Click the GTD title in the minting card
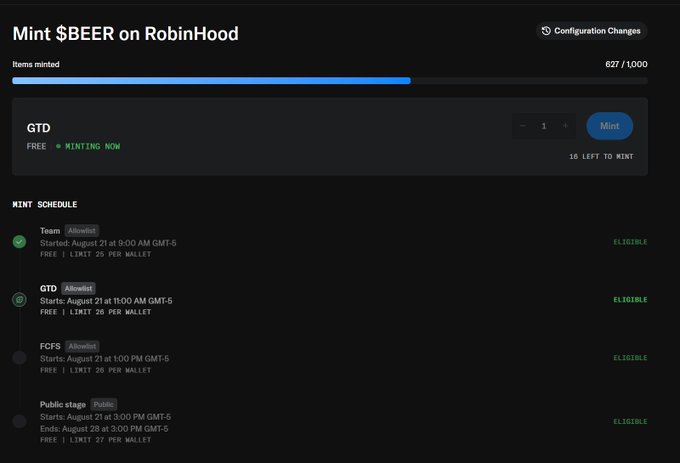 point(39,128)
